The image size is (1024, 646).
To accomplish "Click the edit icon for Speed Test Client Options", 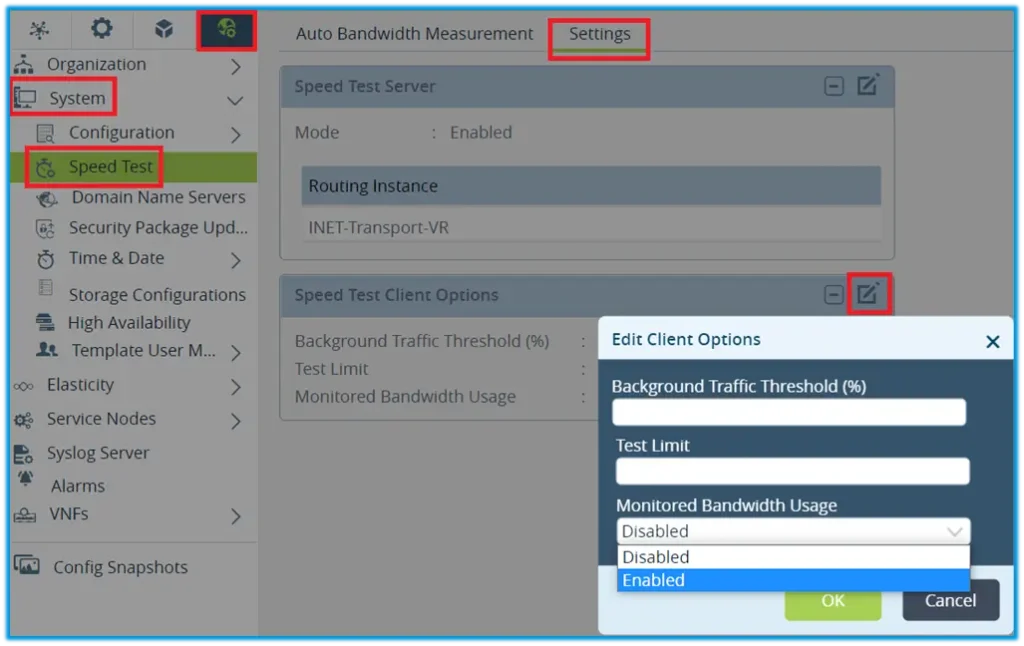I will (x=868, y=295).
